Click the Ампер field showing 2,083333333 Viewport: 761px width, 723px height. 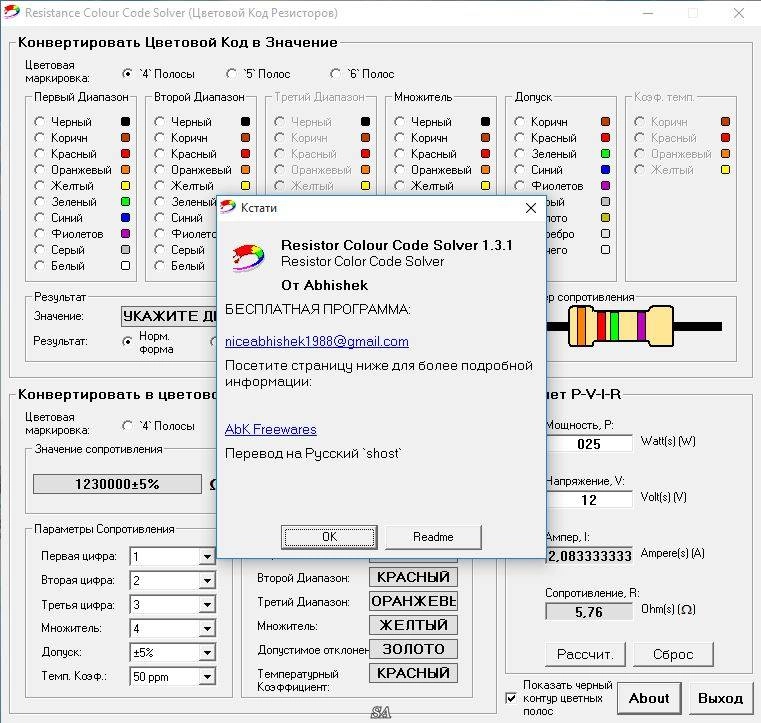pos(590,556)
